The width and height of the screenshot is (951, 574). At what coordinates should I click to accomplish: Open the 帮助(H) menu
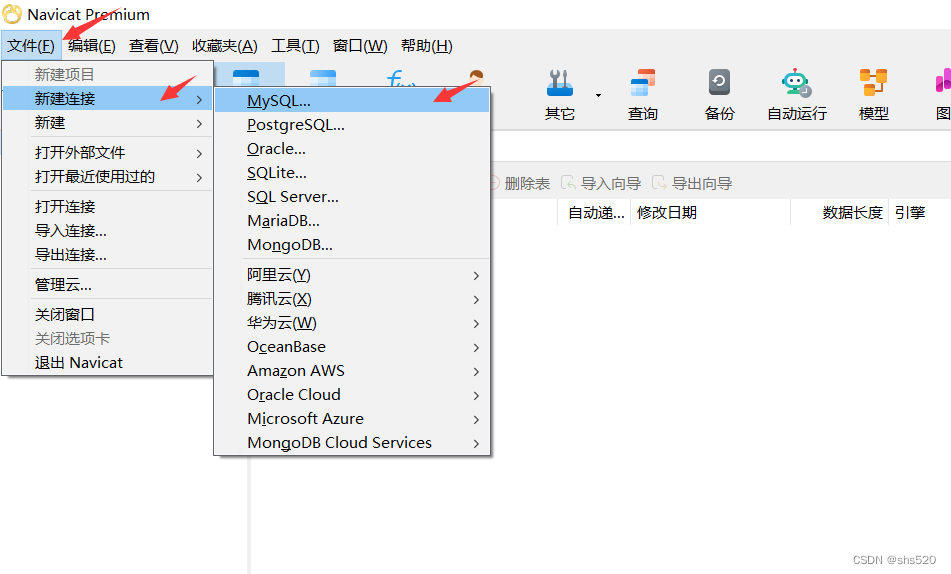[x=426, y=46]
